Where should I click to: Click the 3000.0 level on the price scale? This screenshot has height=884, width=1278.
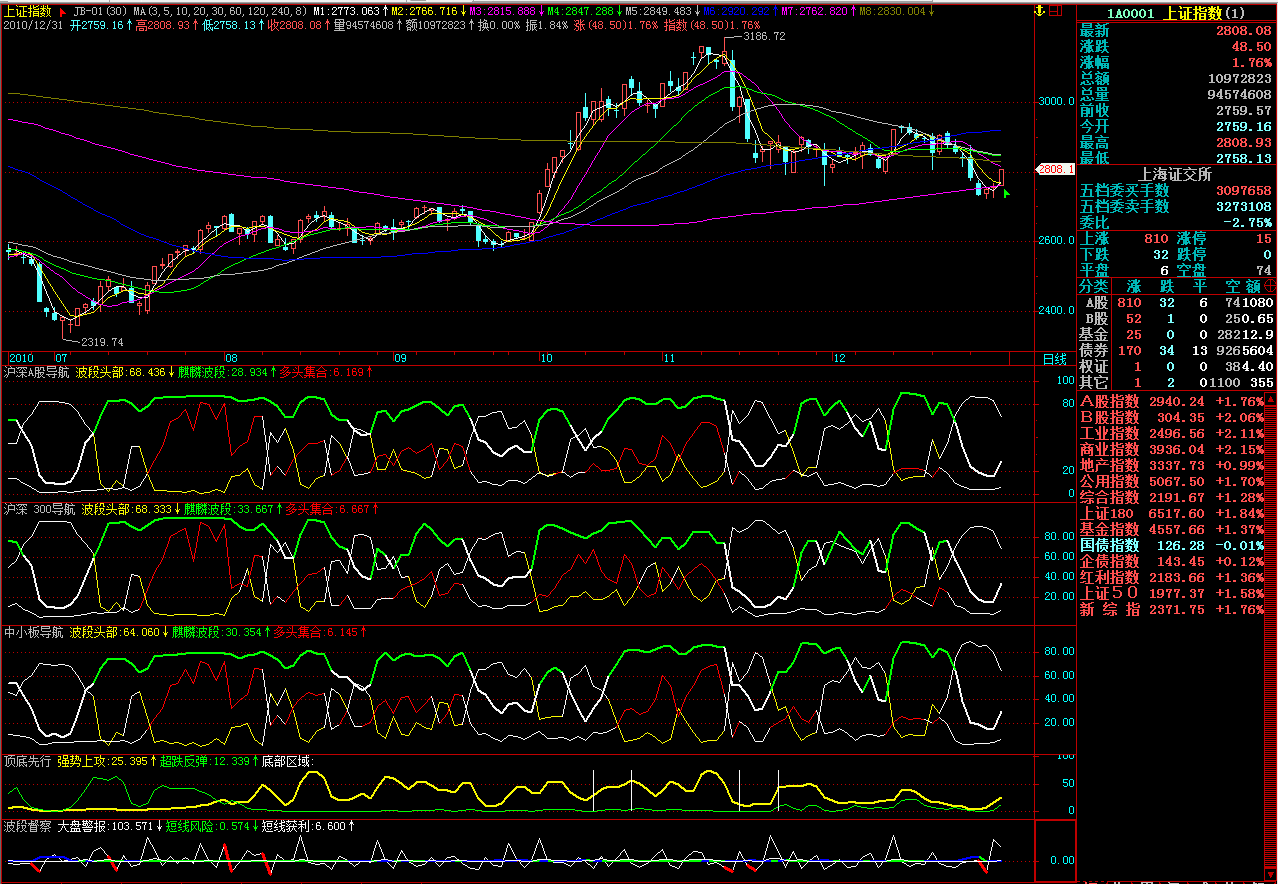(x=1057, y=101)
